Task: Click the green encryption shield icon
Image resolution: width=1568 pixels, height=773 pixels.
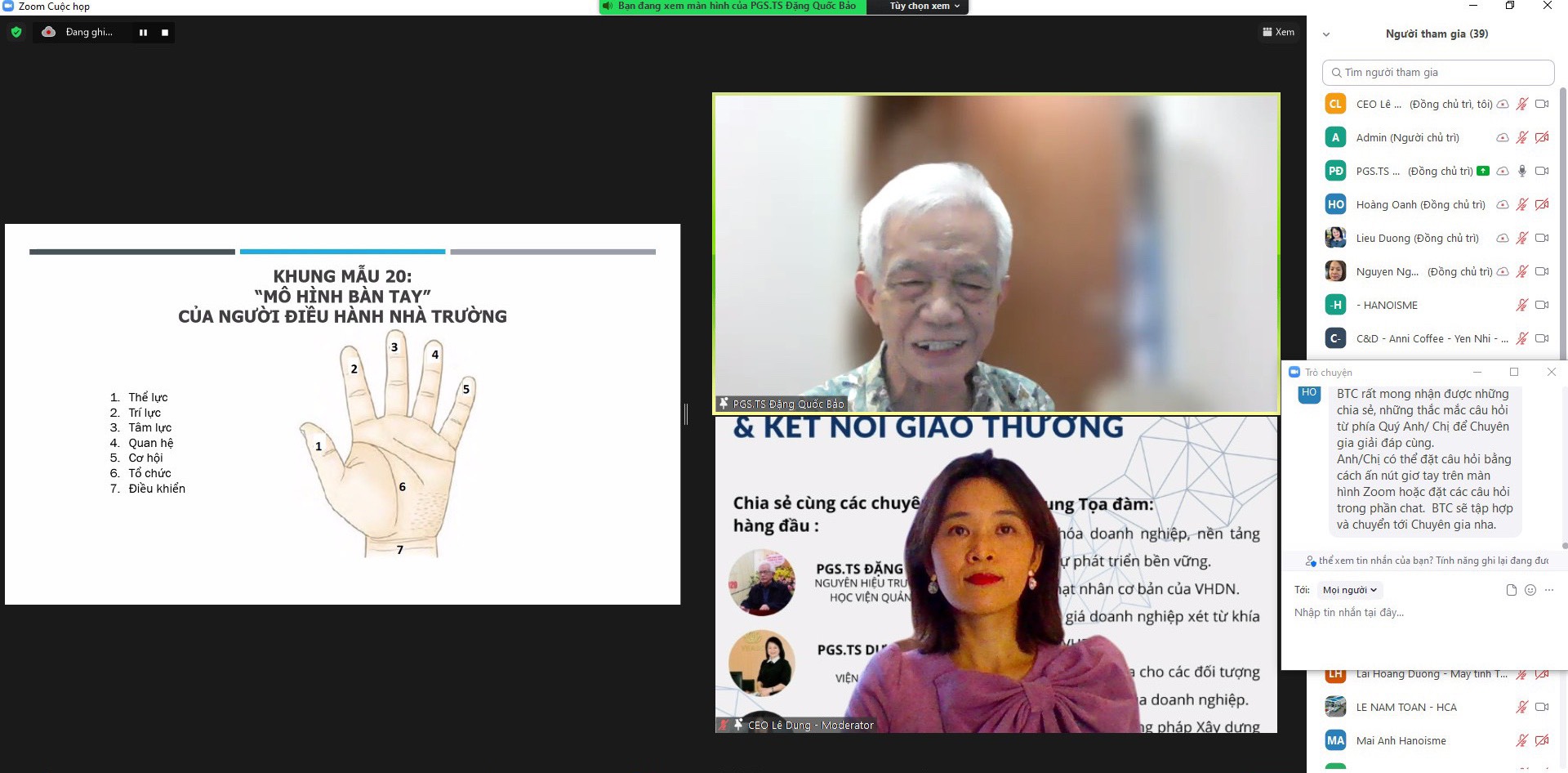Action: [16, 33]
